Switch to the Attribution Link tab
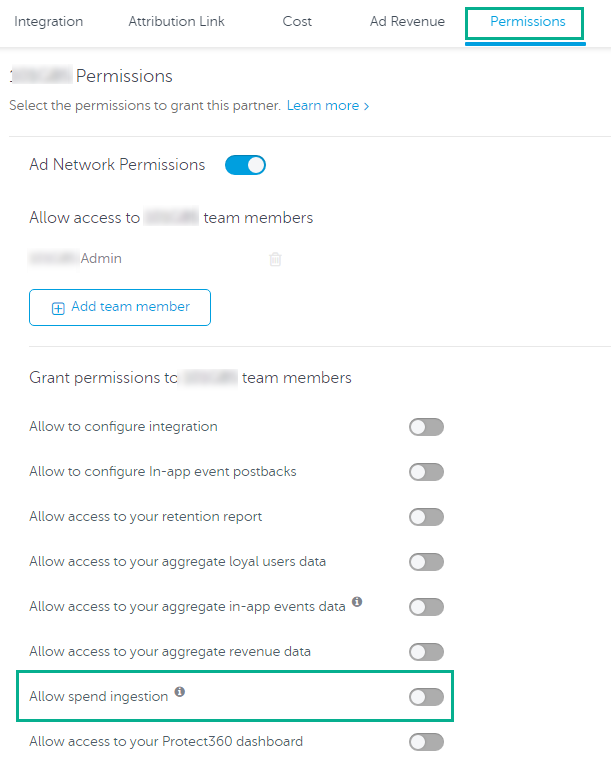The width and height of the screenshot is (611, 783). pos(177,22)
